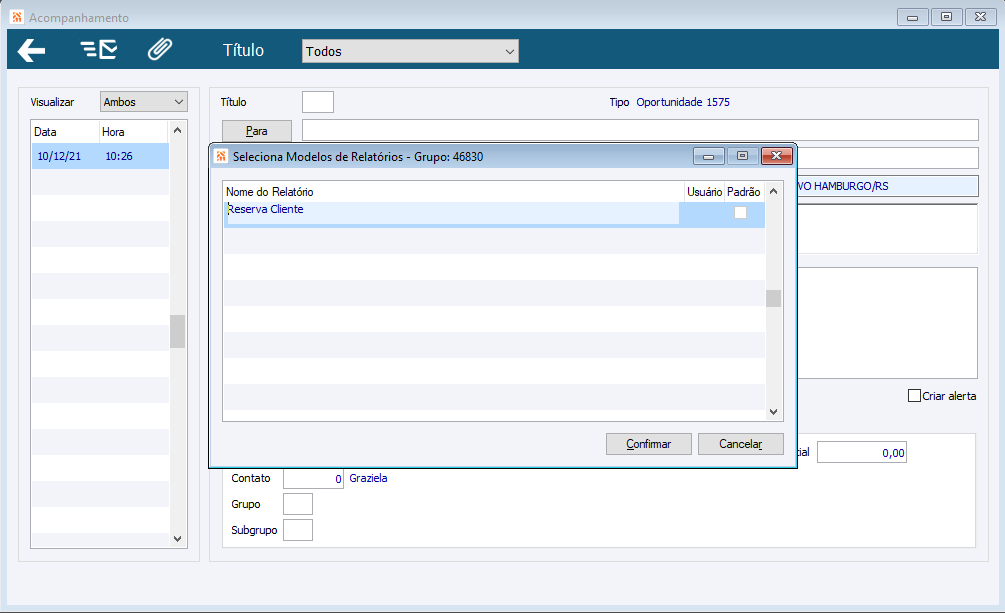The height and width of the screenshot is (613, 1005).
Task: Enable the Criar alerta checkbox
Action: point(915,396)
